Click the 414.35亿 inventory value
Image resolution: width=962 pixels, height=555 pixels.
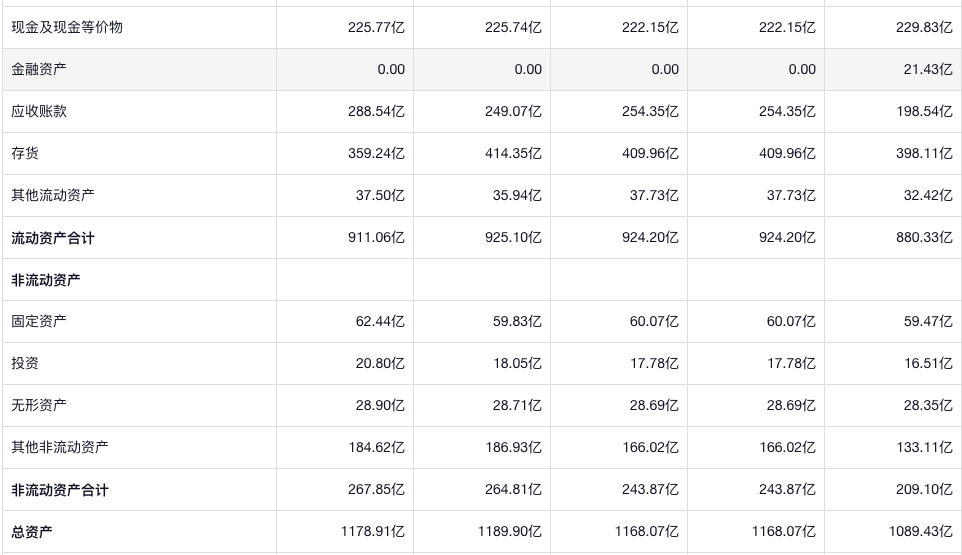(x=513, y=154)
